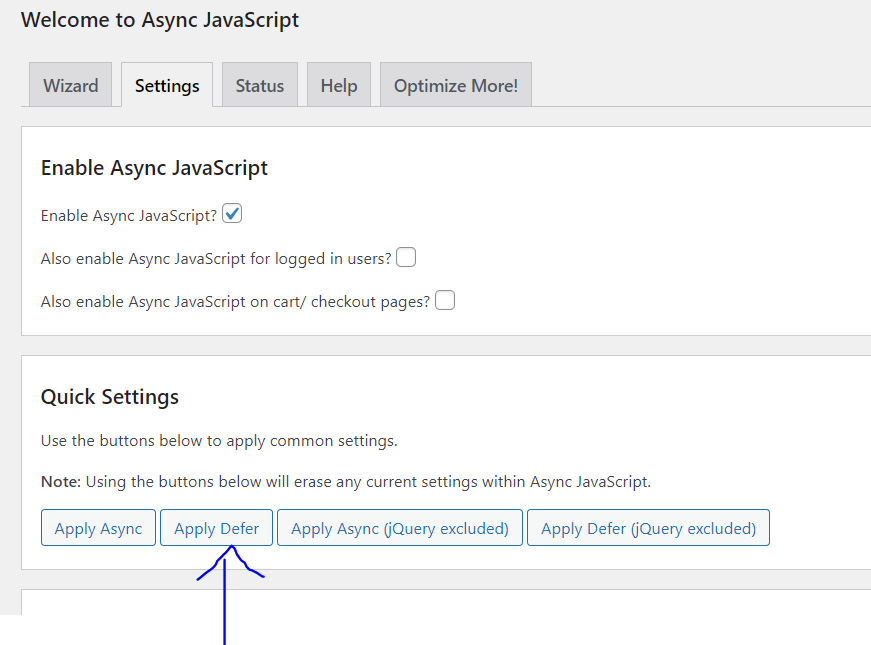The height and width of the screenshot is (645, 871).
Task: Select 'Also enable Async JavaScript on cart/ checkout pages?' label
Action: [x=236, y=302]
